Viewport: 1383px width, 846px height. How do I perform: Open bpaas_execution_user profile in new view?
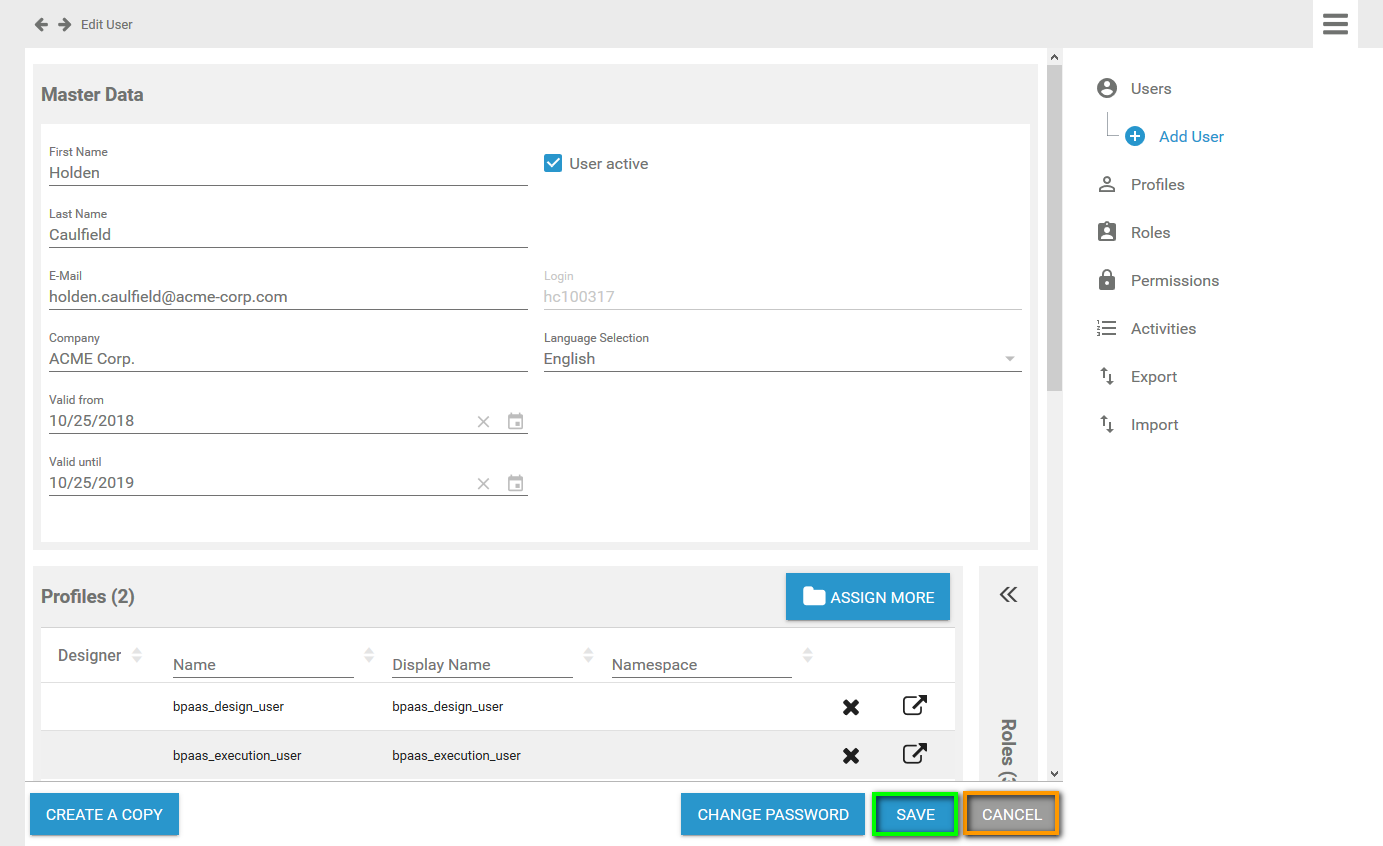pyautogui.click(x=914, y=754)
